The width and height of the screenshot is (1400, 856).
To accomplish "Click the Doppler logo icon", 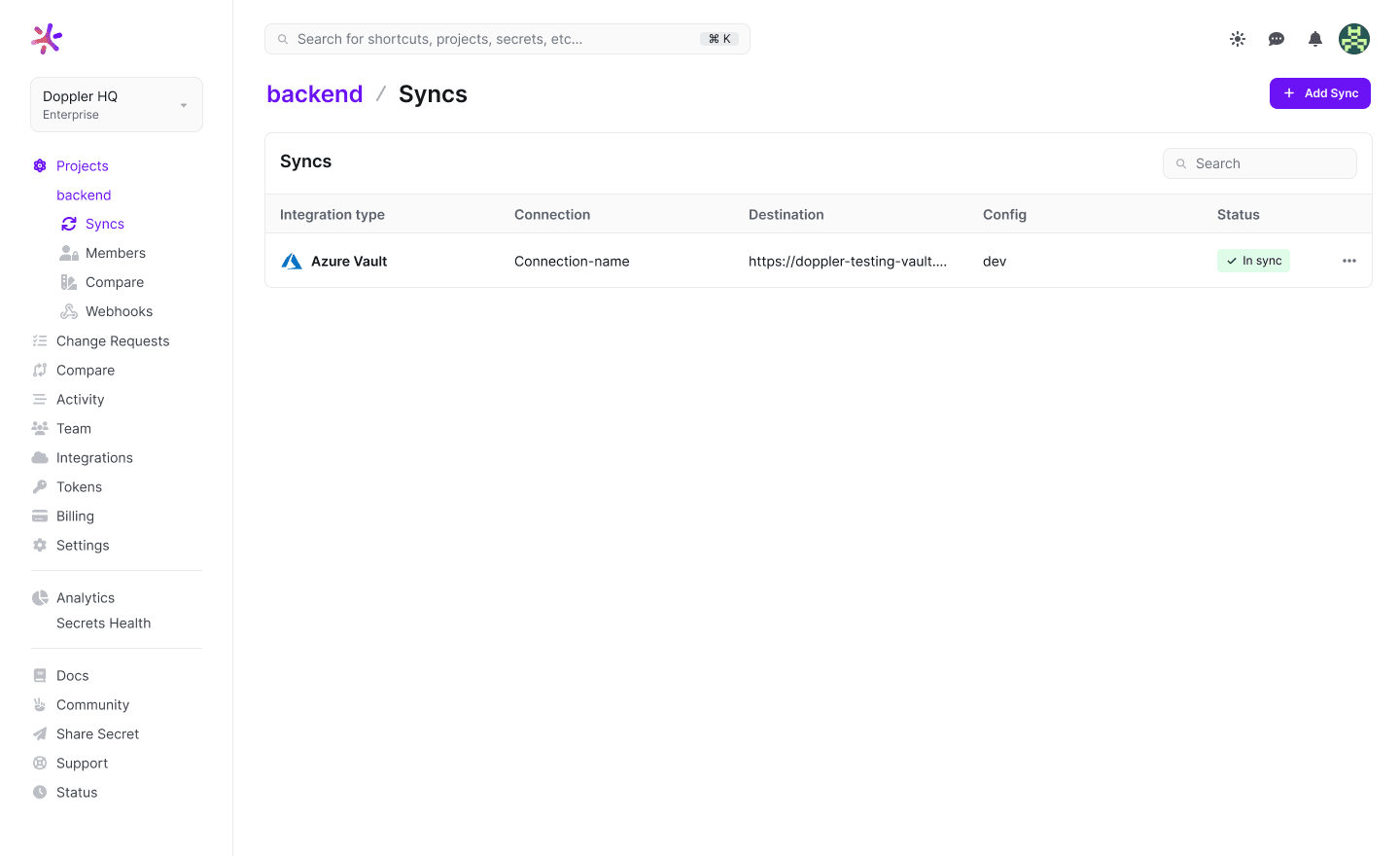I will pyautogui.click(x=47, y=39).
